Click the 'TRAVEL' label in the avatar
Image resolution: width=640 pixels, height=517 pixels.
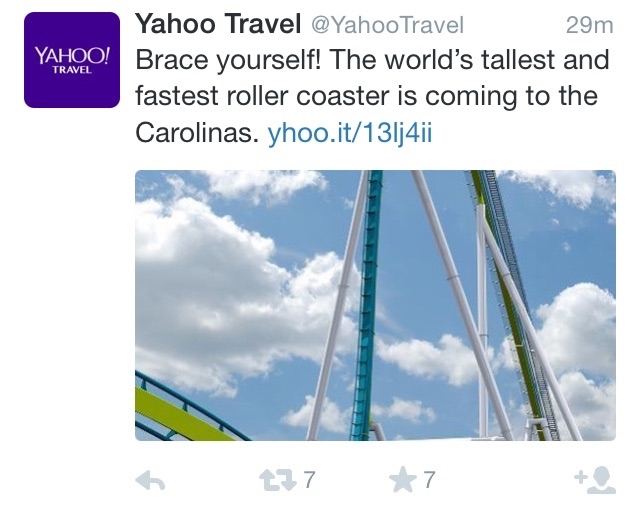[72, 70]
